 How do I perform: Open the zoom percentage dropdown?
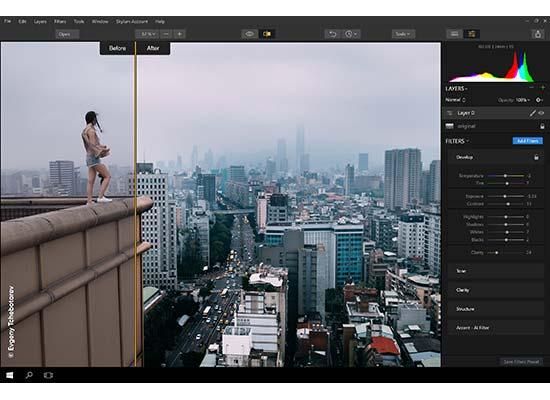pyautogui.click(x=147, y=34)
